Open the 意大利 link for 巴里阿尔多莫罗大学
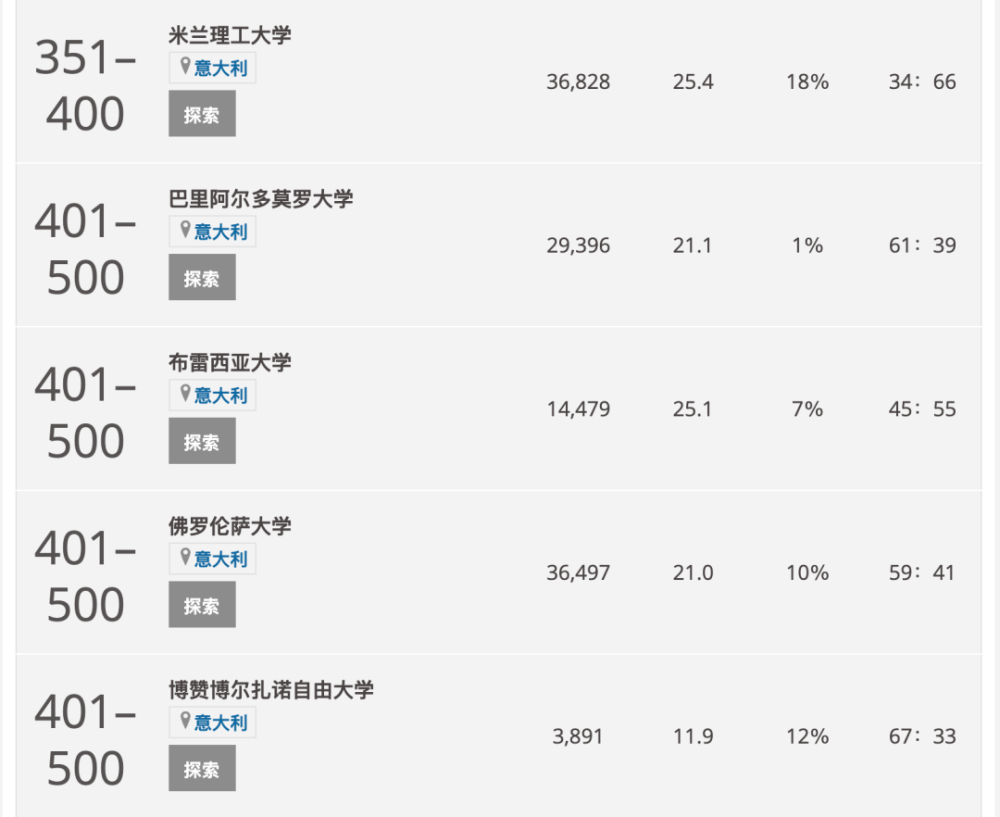1000x817 pixels. [221, 232]
